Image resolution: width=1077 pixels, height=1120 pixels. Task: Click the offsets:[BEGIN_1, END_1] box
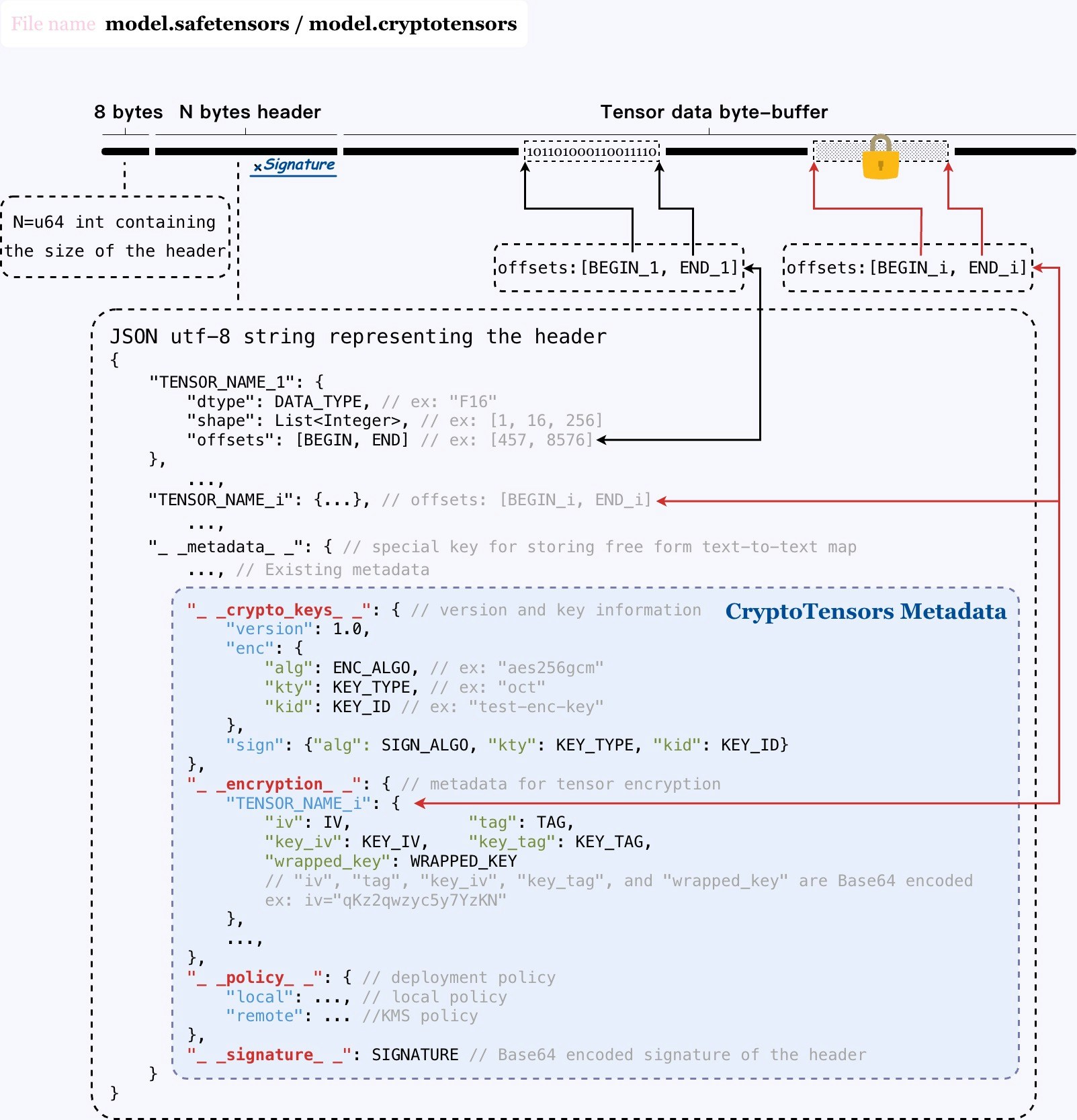pyautogui.click(x=619, y=267)
